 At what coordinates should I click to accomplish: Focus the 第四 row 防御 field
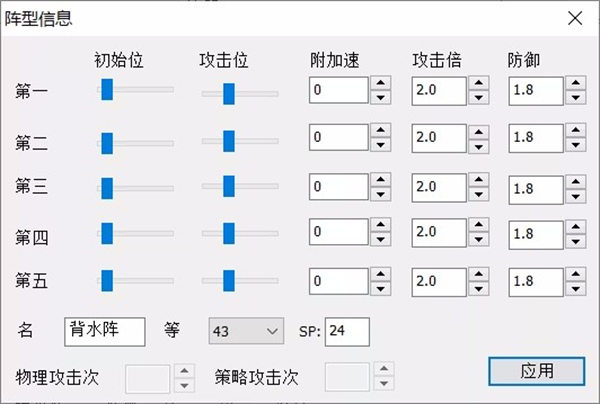(536, 235)
